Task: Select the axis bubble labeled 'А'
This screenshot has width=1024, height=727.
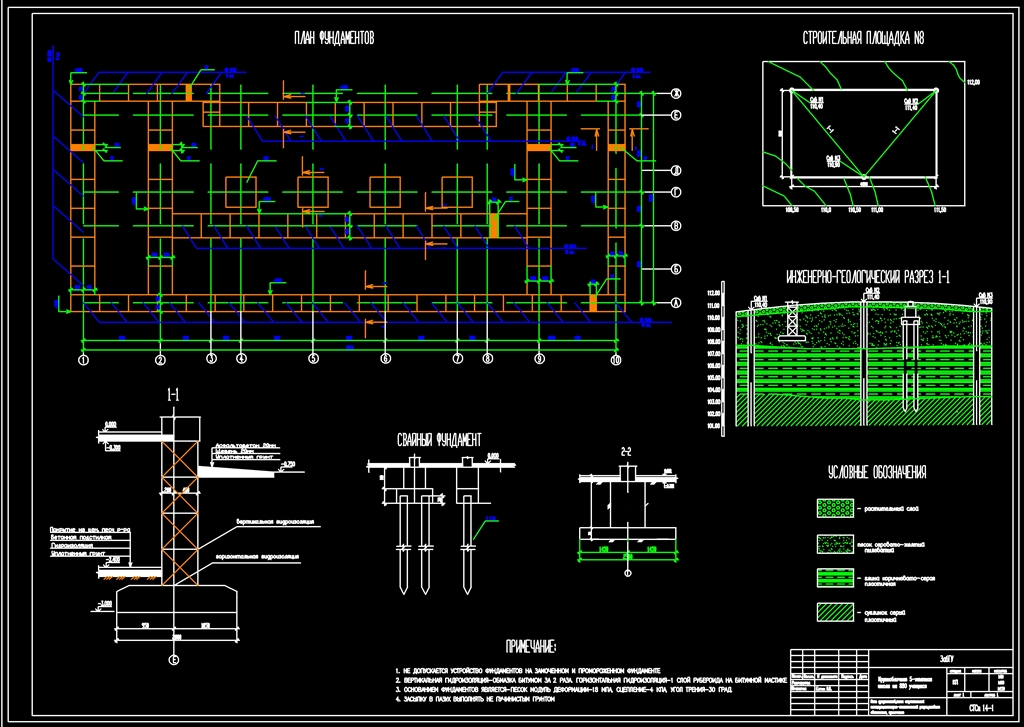Action: (x=675, y=302)
